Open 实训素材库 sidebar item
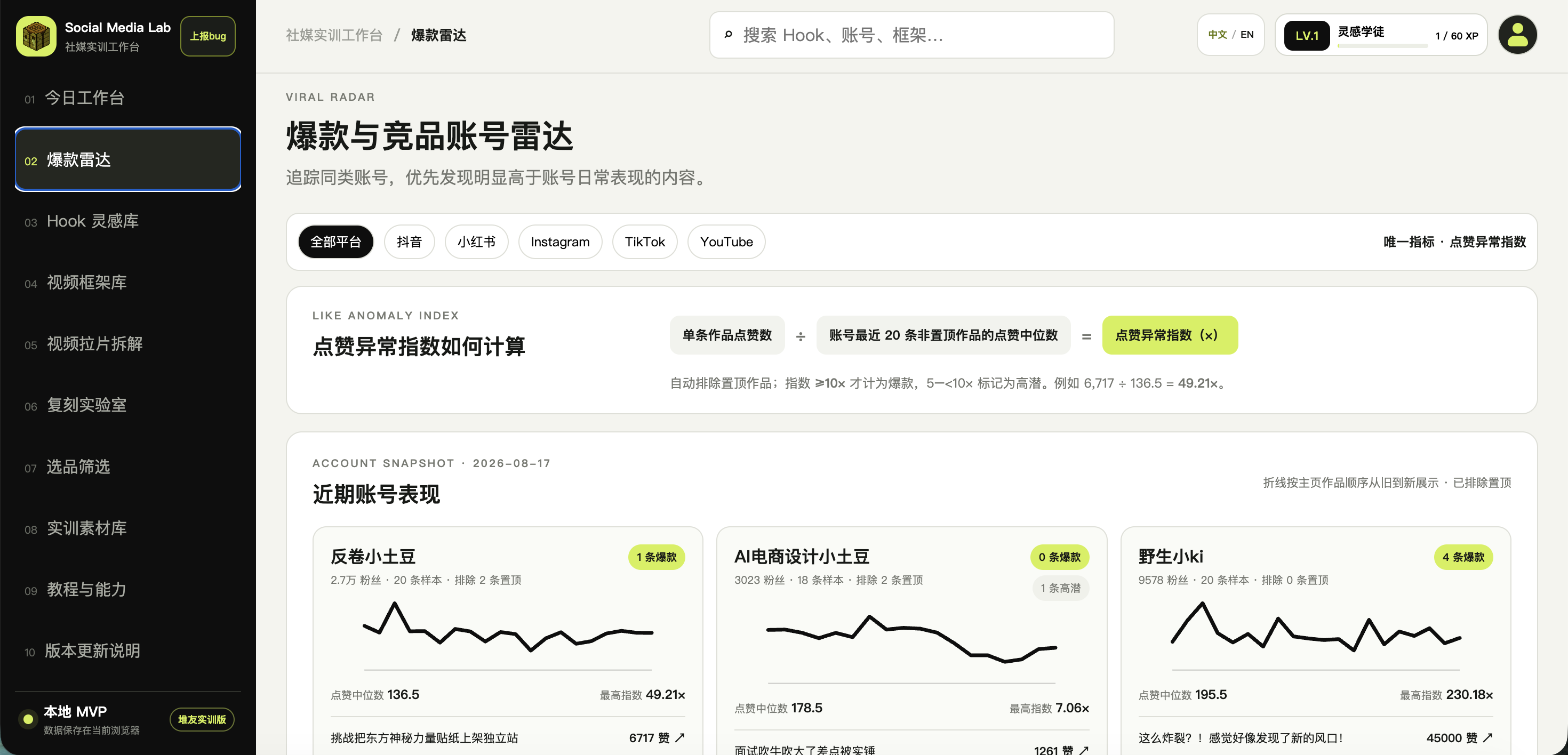1568x755 pixels. 128,528
